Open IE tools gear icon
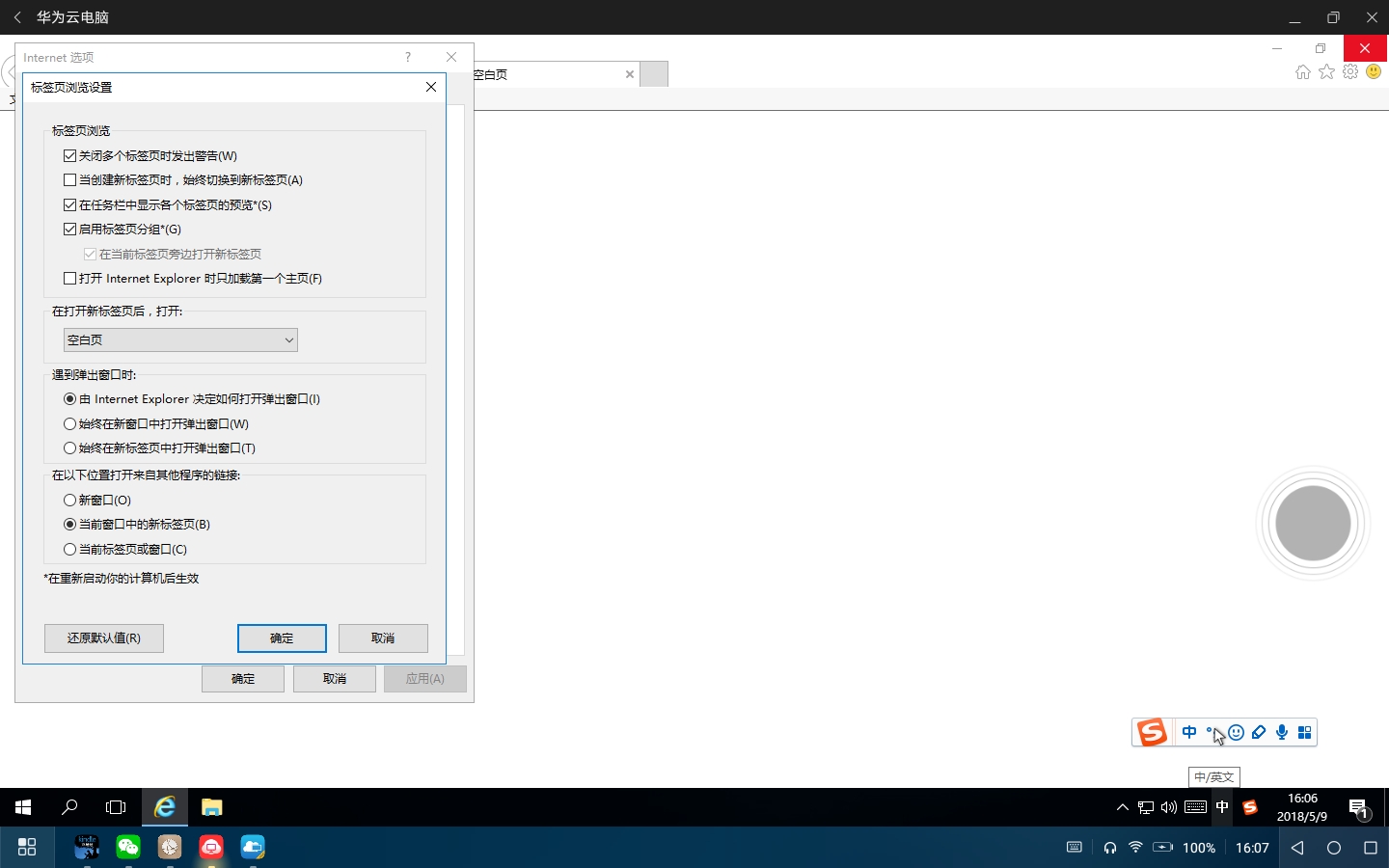This screenshot has width=1389, height=868. (1350, 72)
